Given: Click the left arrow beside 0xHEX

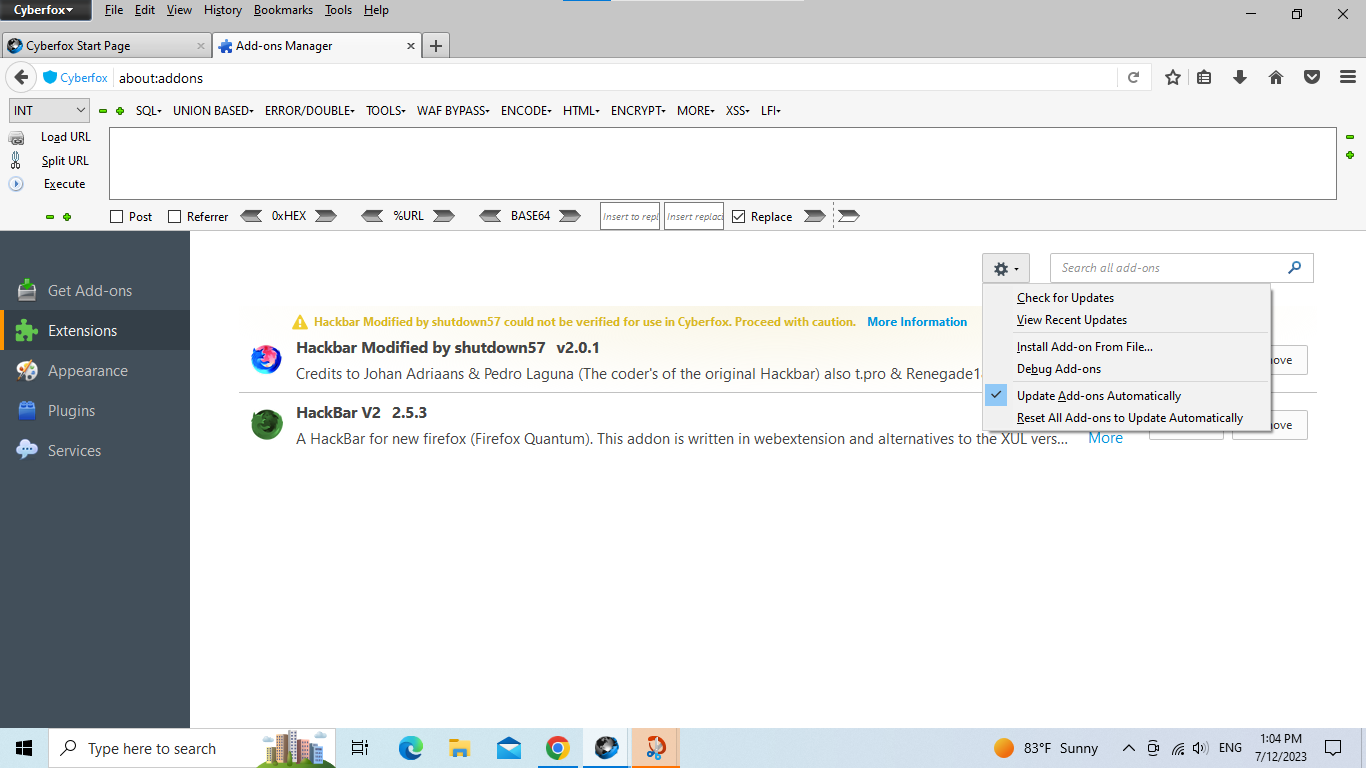Looking at the screenshot, I should pyautogui.click(x=252, y=216).
